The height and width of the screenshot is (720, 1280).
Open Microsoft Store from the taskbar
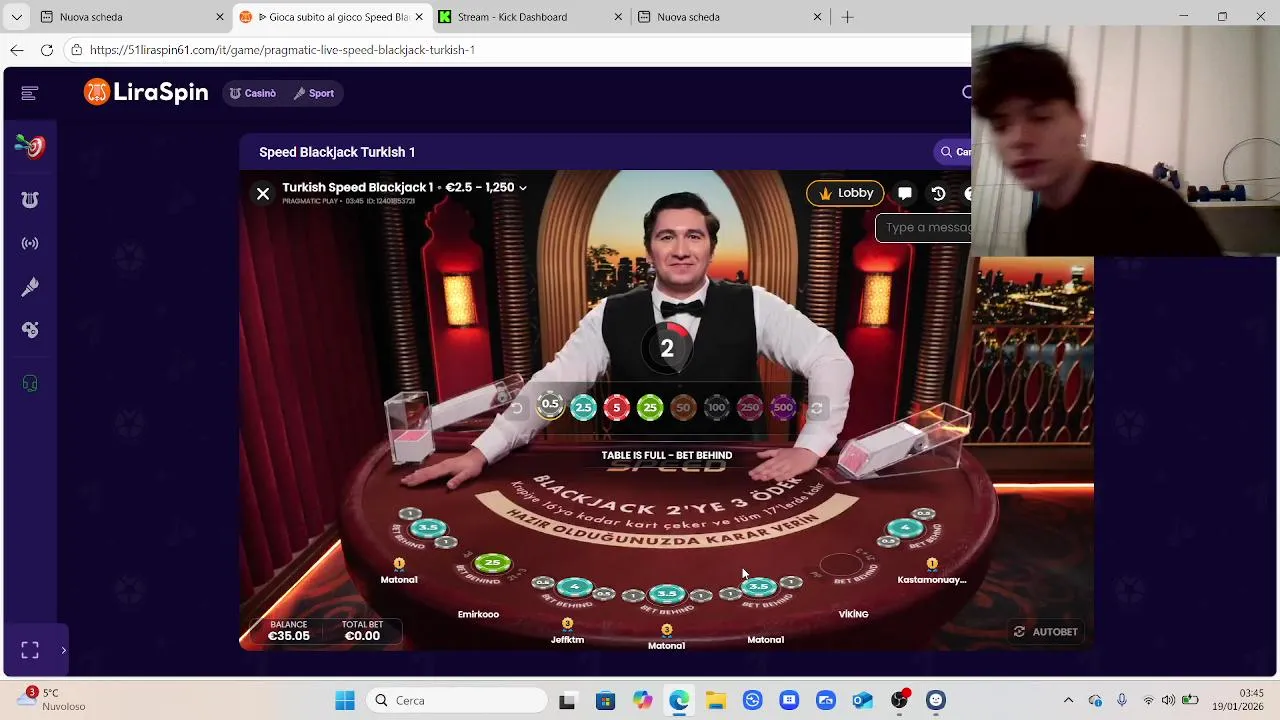[605, 700]
